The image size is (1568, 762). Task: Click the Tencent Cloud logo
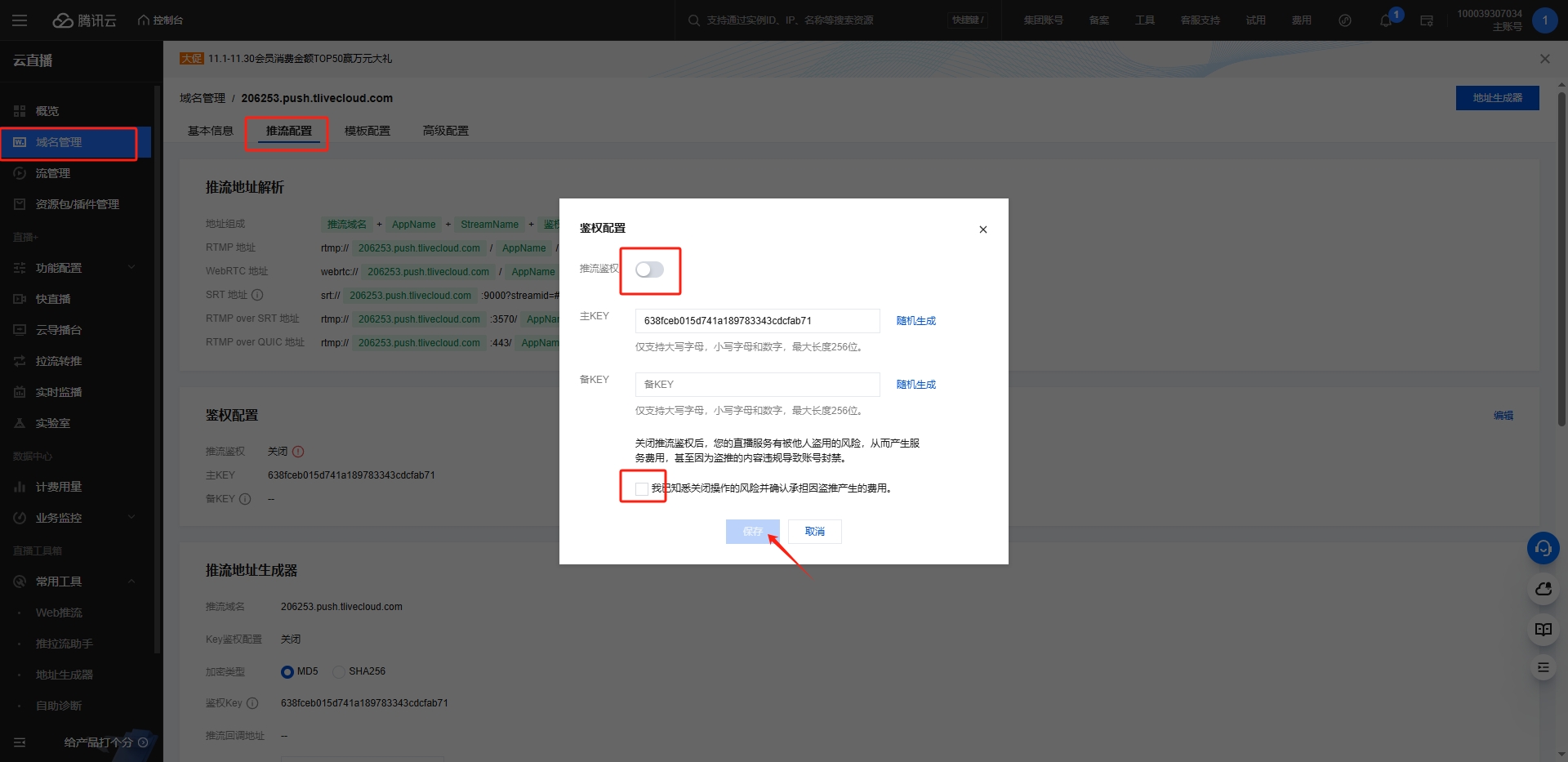(x=85, y=20)
